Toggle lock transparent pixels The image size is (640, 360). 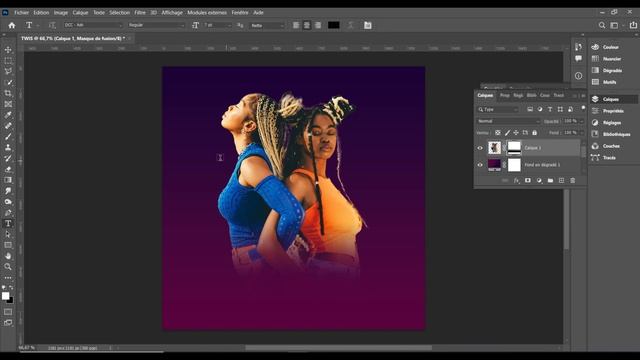[498, 133]
